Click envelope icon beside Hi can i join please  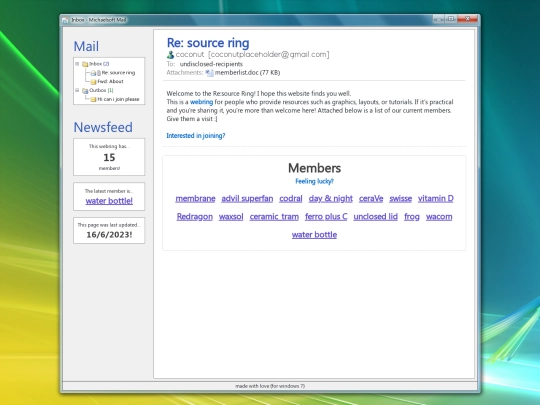pyautogui.click(x=93, y=100)
